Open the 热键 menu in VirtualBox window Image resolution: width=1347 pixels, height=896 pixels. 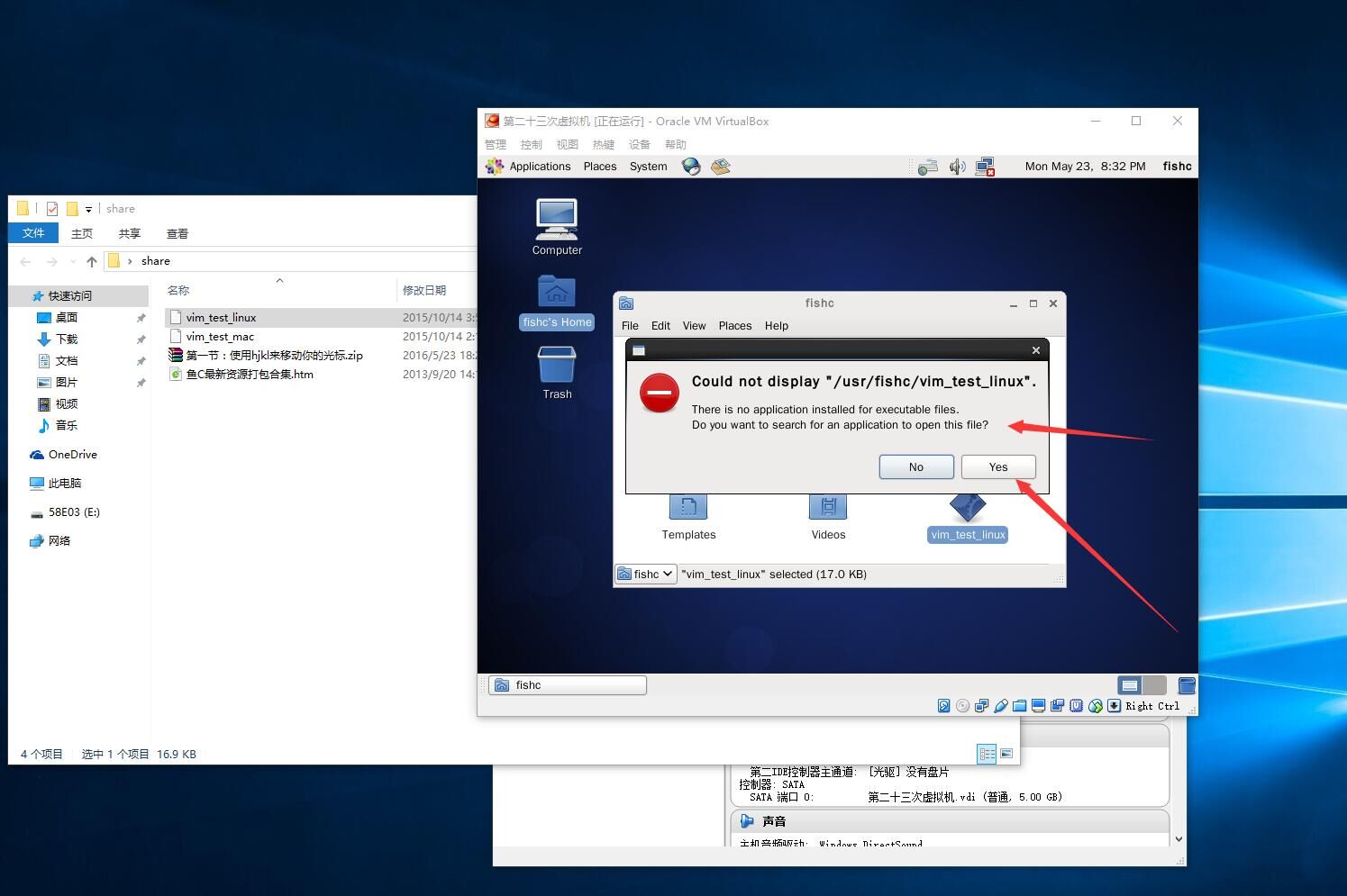click(604, 144)
